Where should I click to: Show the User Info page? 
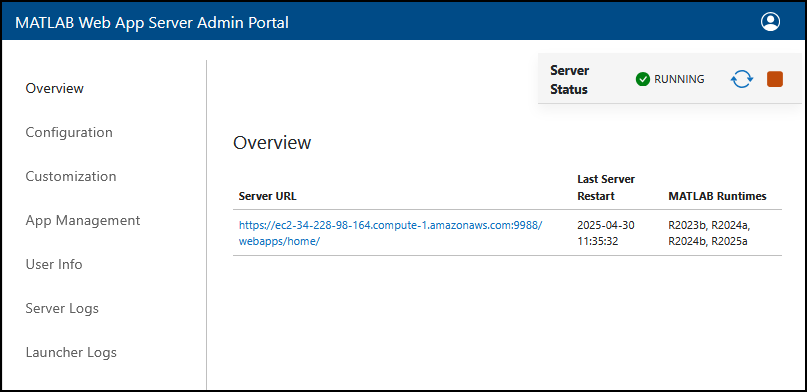[54, 264]
